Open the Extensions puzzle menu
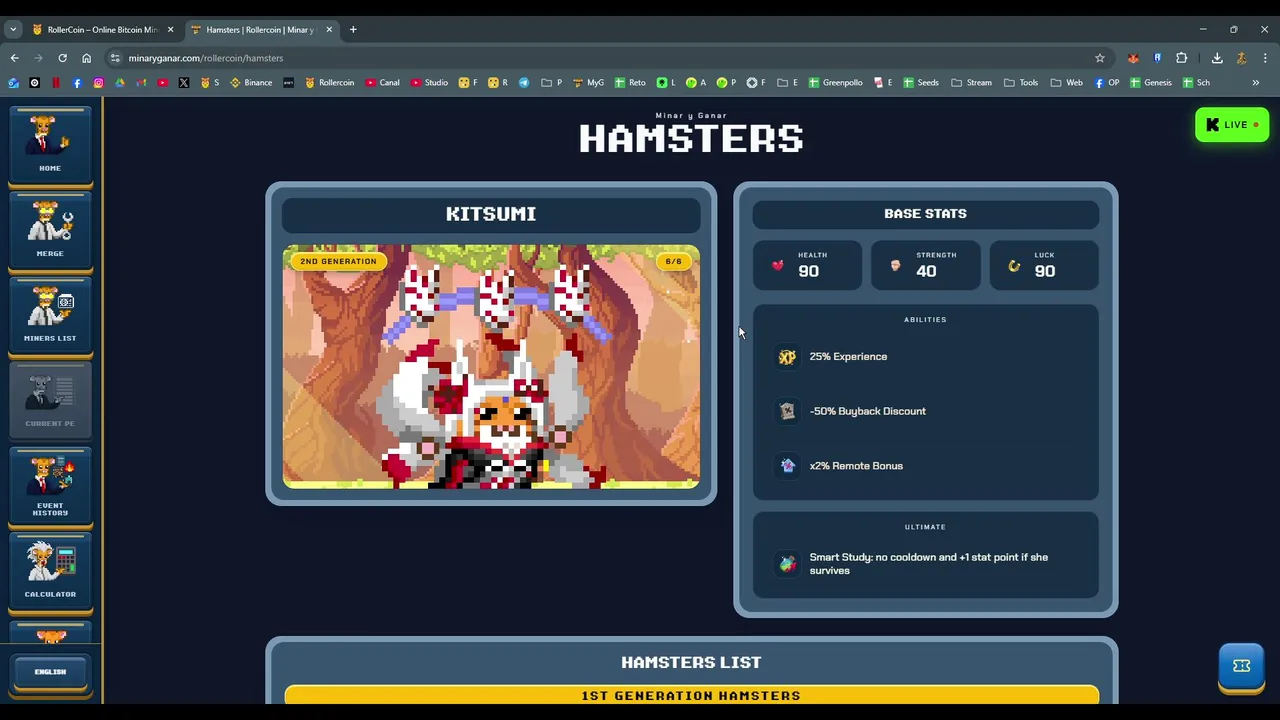 1181,58
